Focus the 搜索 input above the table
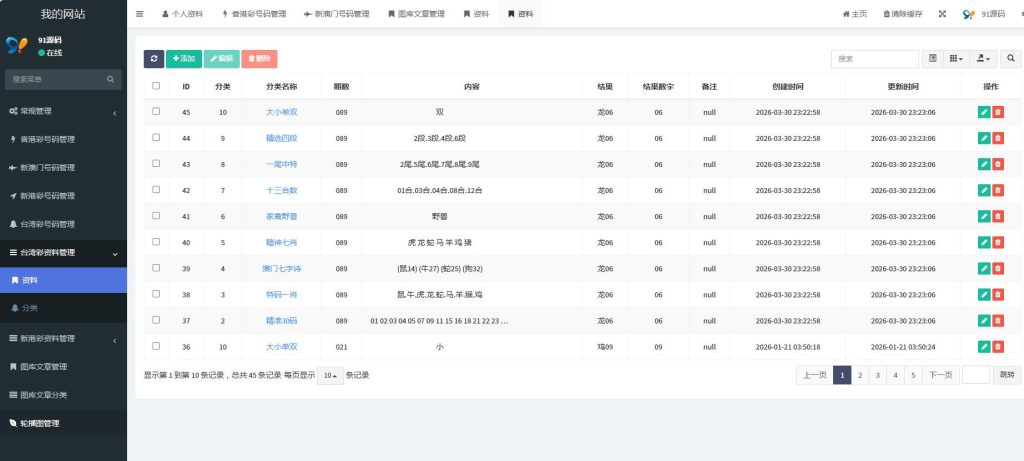Image resolution: width=1024 pixels, height=461 pixels. click(874, 59)
